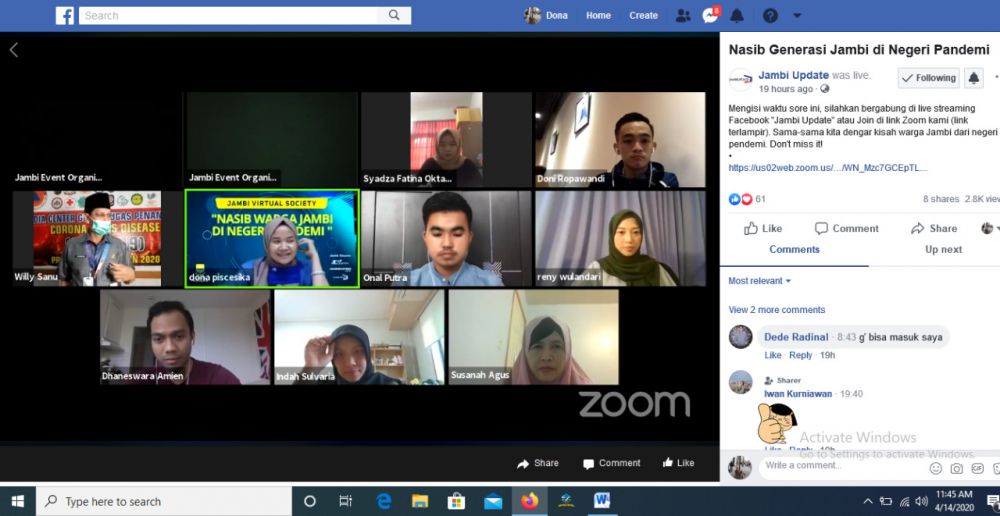Click the taskbar search box
Viewport: 1000px width, 516px height.
(164, 501)
